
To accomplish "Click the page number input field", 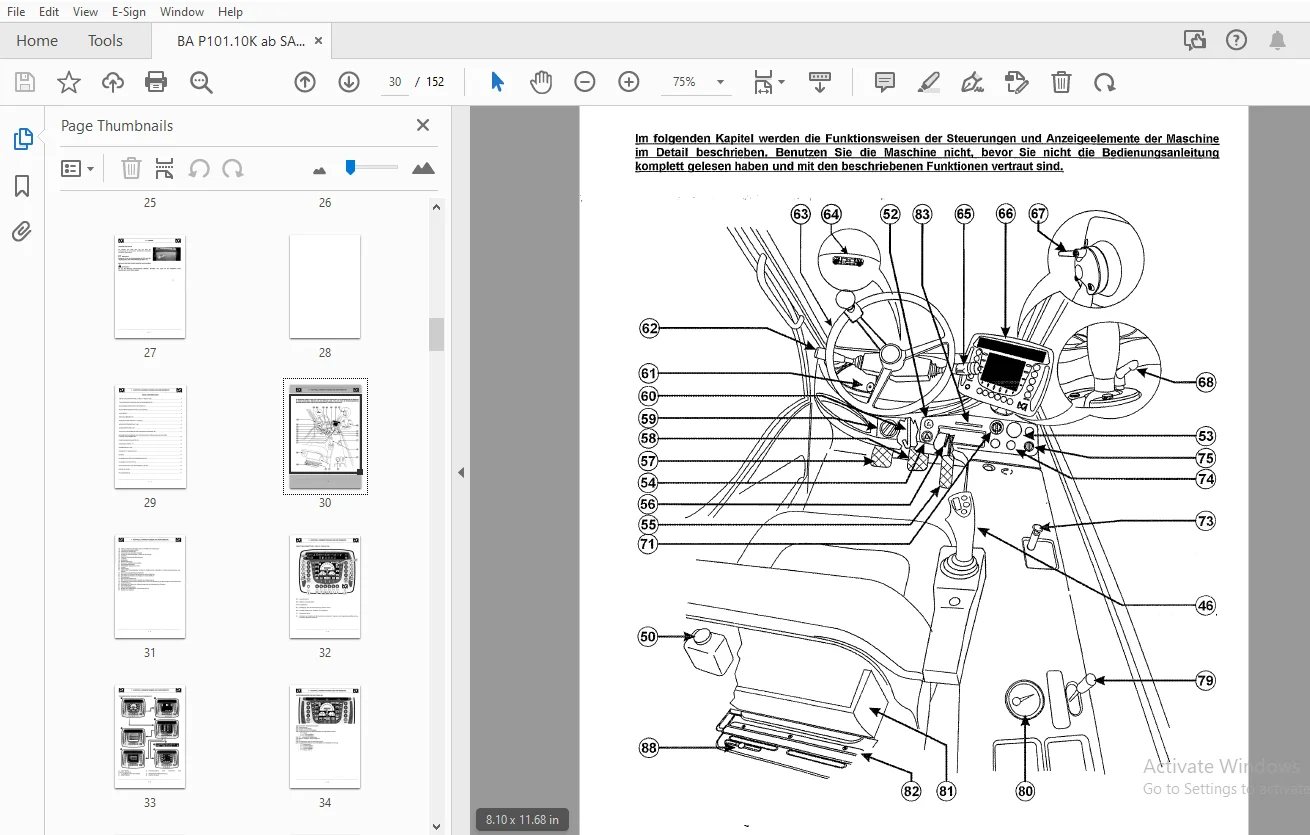I will (x=395, y=82).
